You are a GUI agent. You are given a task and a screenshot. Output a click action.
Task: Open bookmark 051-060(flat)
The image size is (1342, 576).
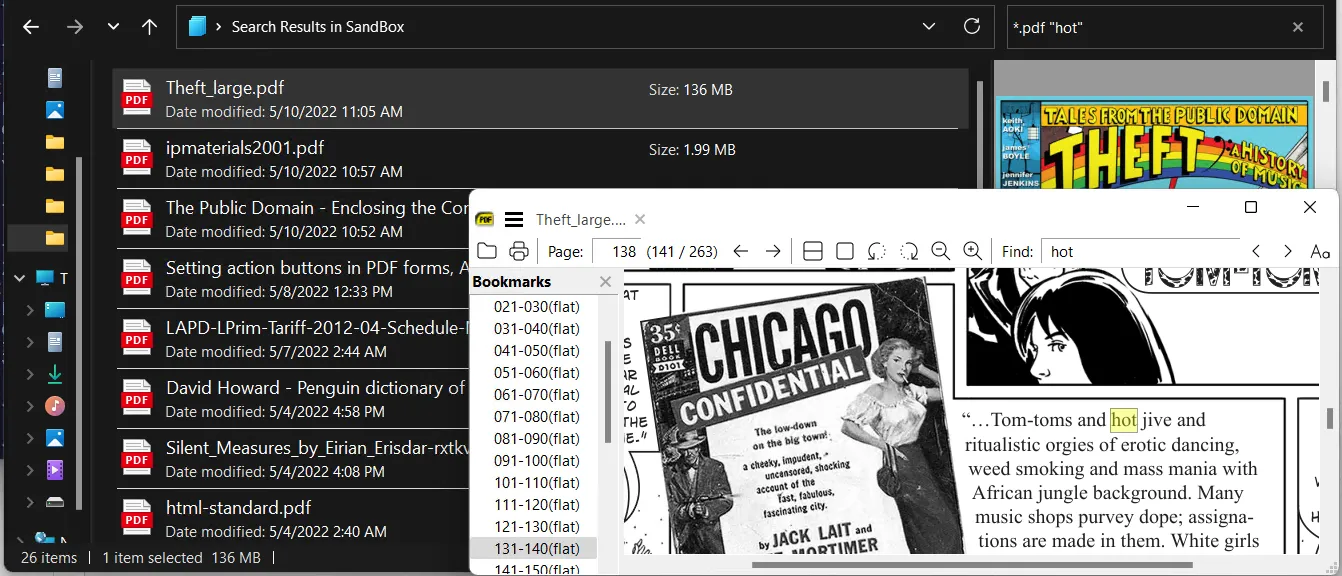tap(537, 373)
